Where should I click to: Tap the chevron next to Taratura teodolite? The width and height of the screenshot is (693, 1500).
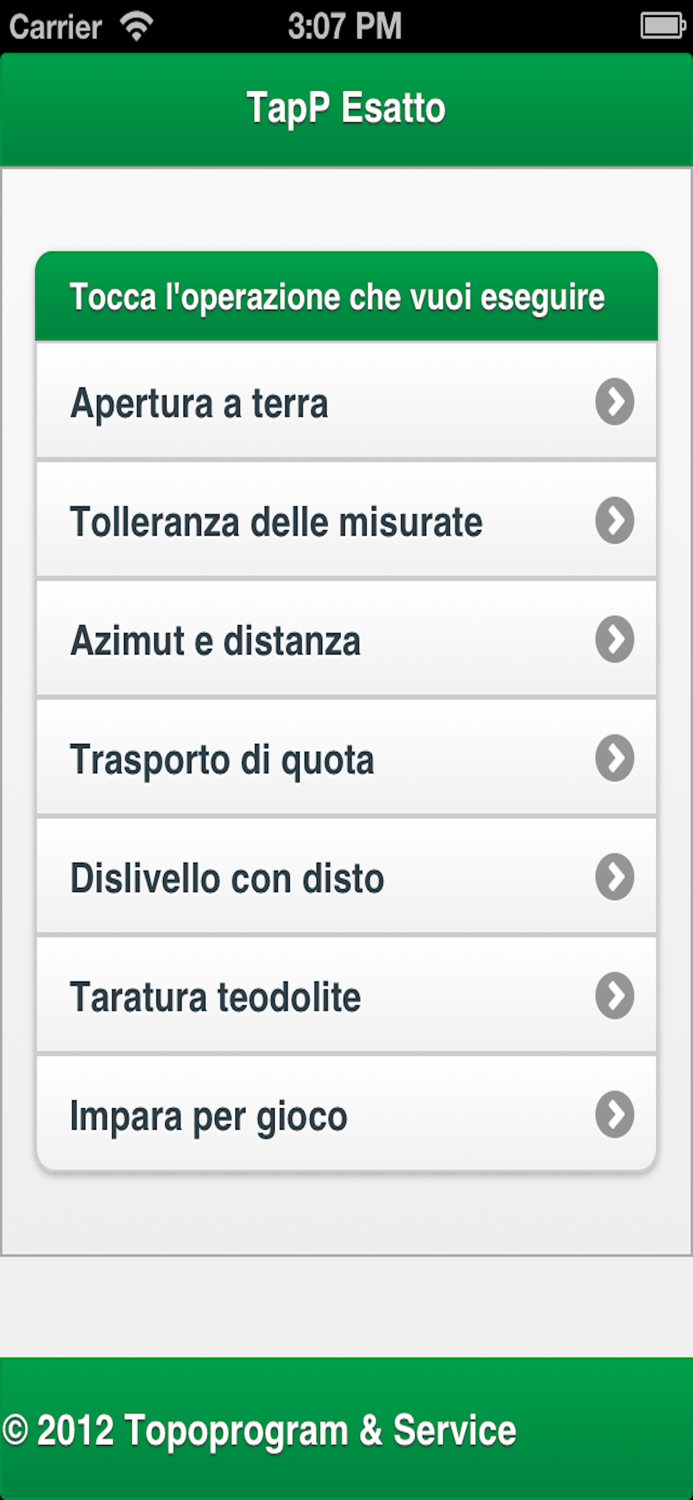(x=614, y=995)
